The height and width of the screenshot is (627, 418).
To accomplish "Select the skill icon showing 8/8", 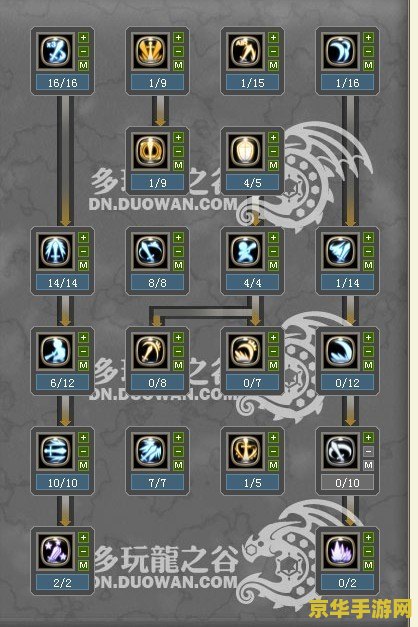I will (x=151, y=251).
